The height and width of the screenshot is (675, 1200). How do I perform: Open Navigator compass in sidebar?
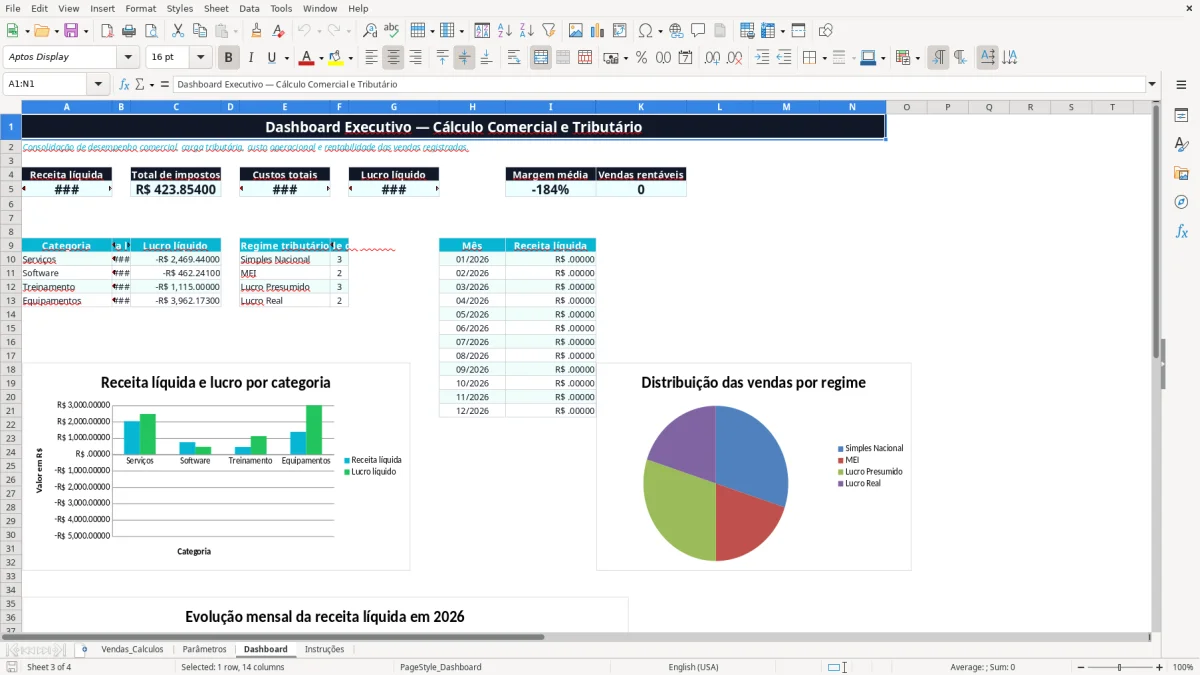pos(1181,202)
